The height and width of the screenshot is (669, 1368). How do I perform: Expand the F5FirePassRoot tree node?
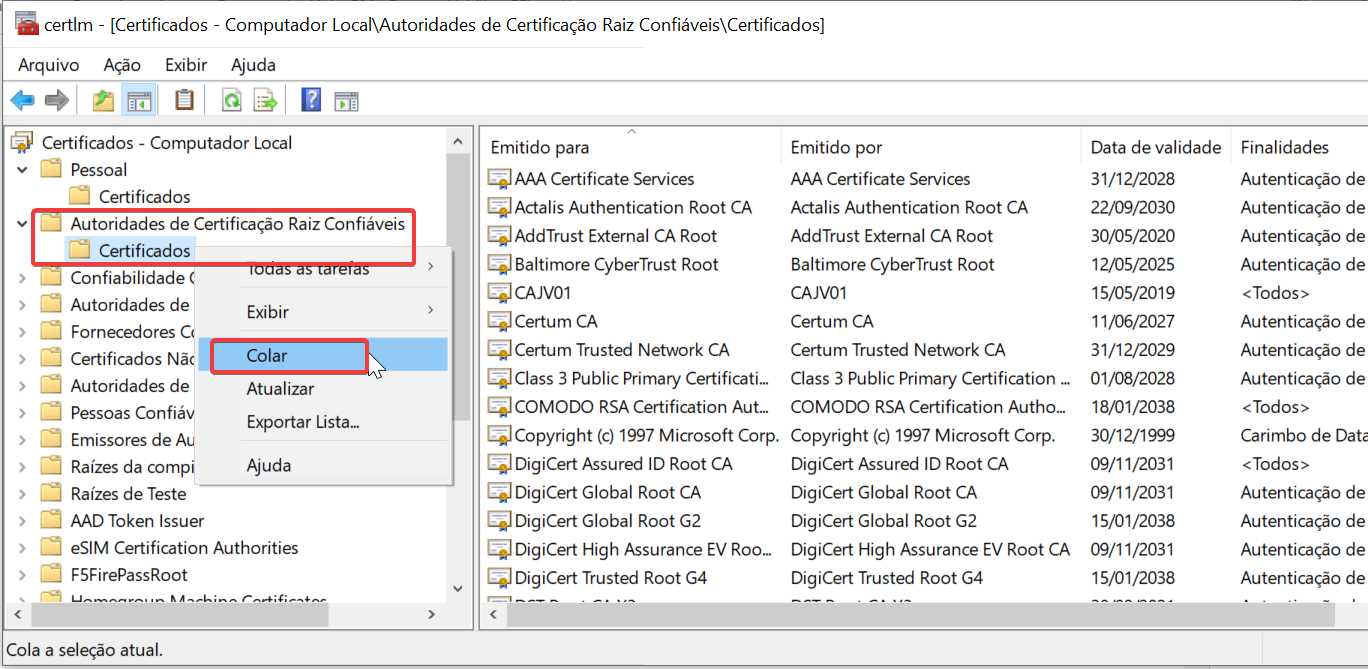pyautogui.click(x=22, y=575)
